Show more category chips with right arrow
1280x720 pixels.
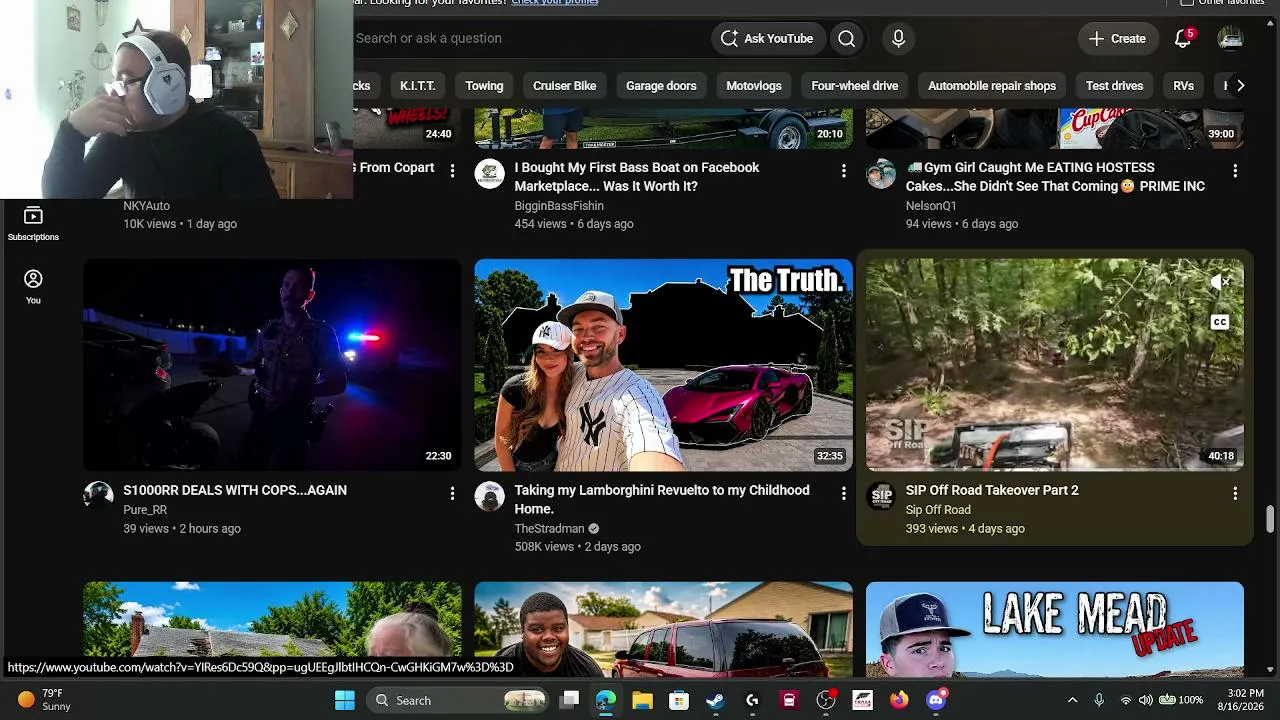pos(1240,86)
